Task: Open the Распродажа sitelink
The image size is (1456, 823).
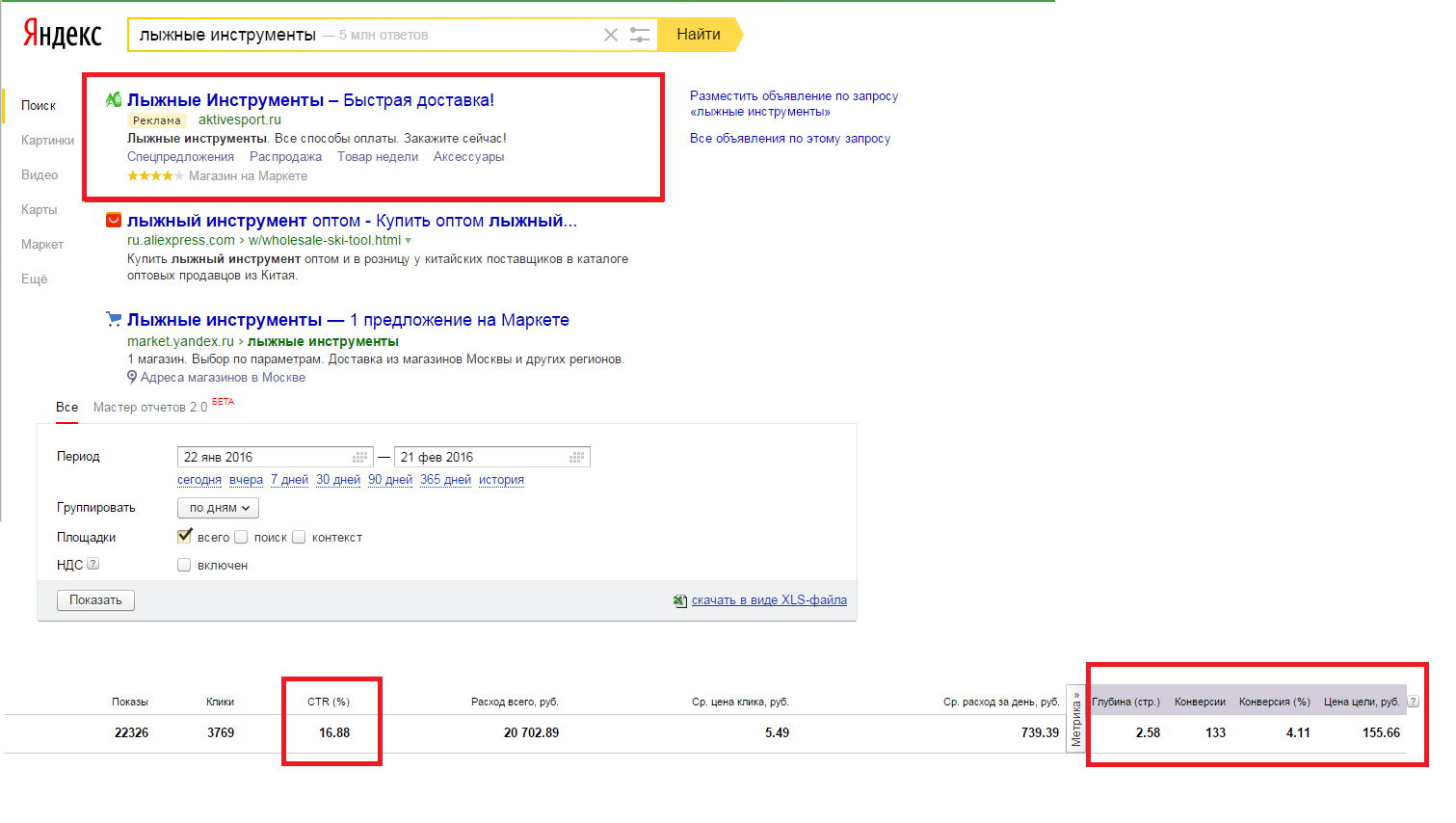Action: click(x=285, y=156)
